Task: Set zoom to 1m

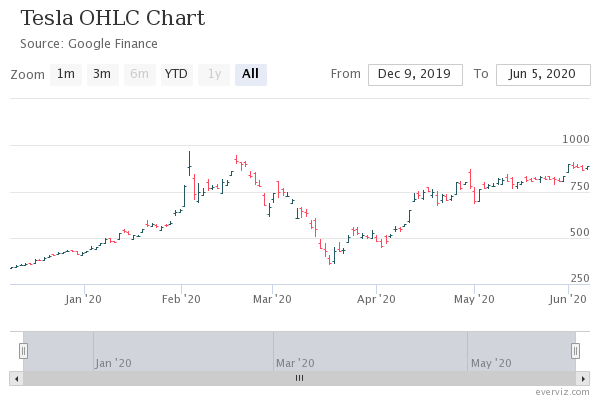Action: 66,74
